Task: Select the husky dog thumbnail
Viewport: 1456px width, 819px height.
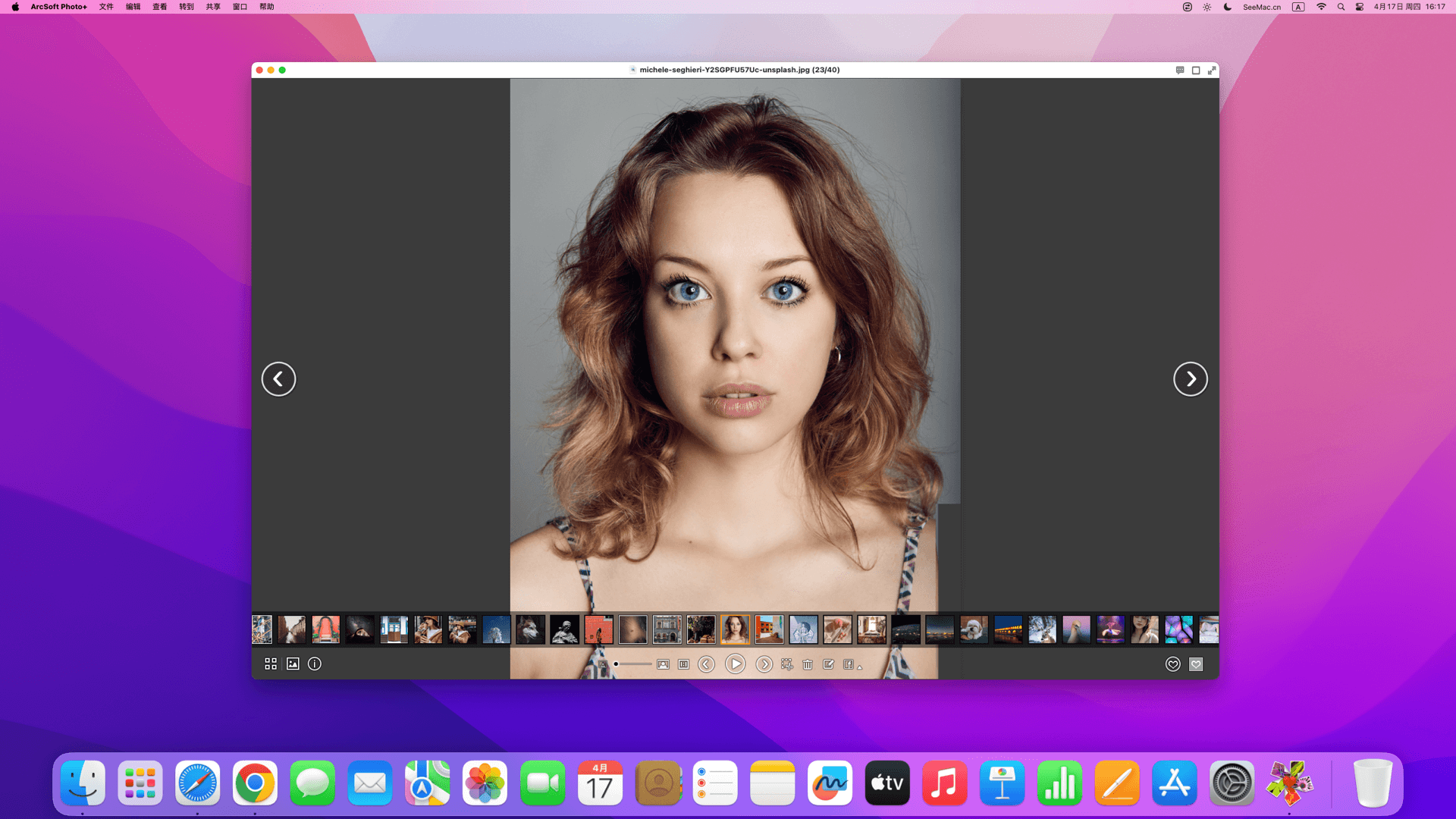Action: coord(530,629)
